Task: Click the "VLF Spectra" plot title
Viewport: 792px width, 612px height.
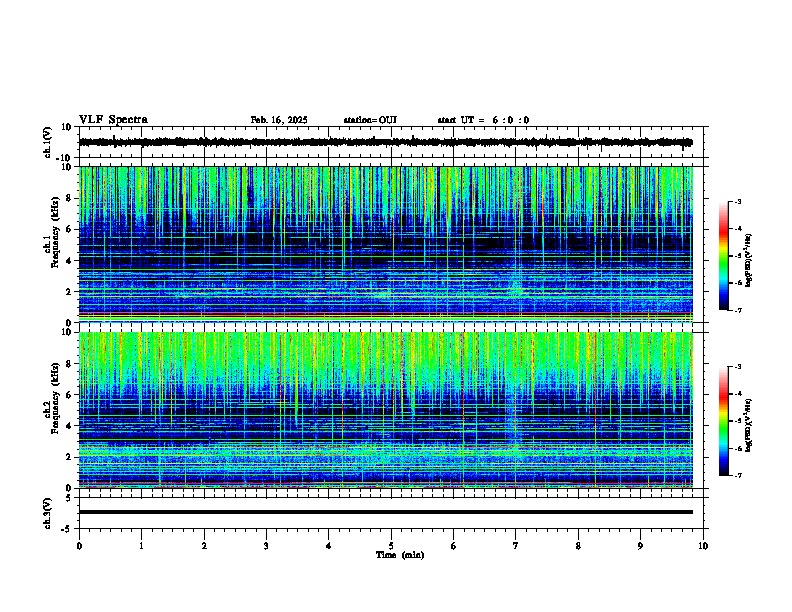Action: tap(113, 120)
